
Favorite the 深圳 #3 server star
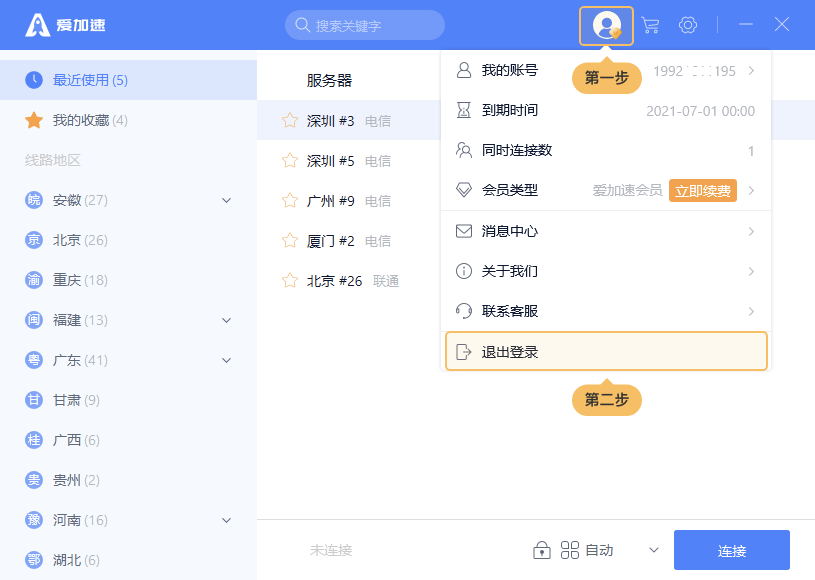pos(290,121)
